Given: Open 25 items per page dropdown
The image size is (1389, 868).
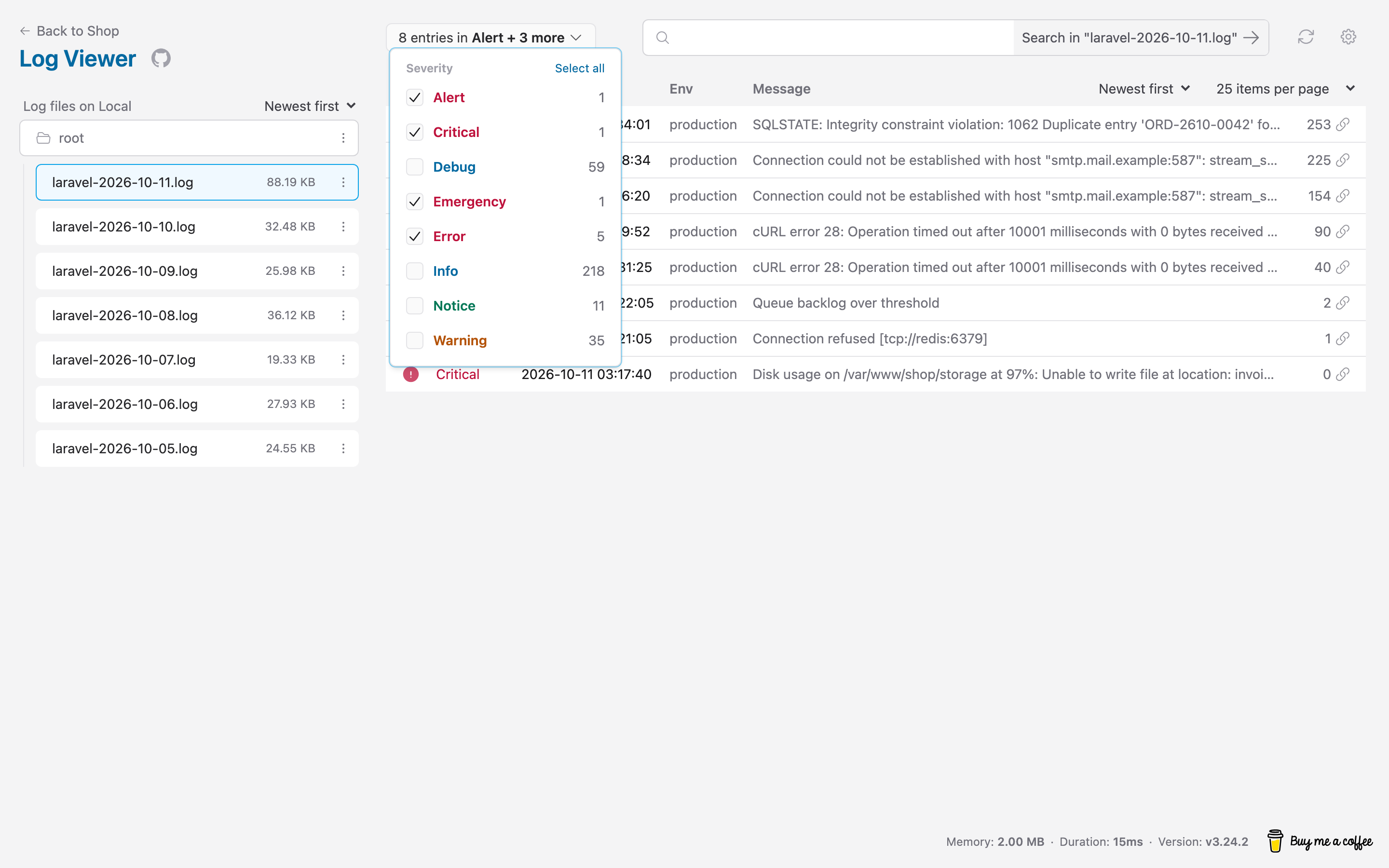Looking at the screenshot, I should [x=1286, y=89].
